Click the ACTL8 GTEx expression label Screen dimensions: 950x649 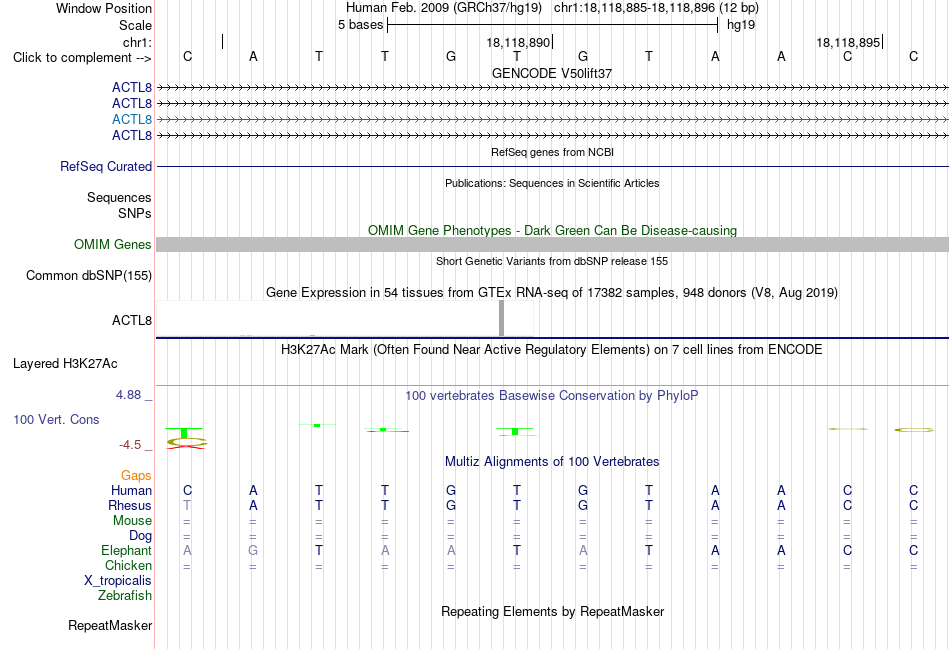point(131,321)
